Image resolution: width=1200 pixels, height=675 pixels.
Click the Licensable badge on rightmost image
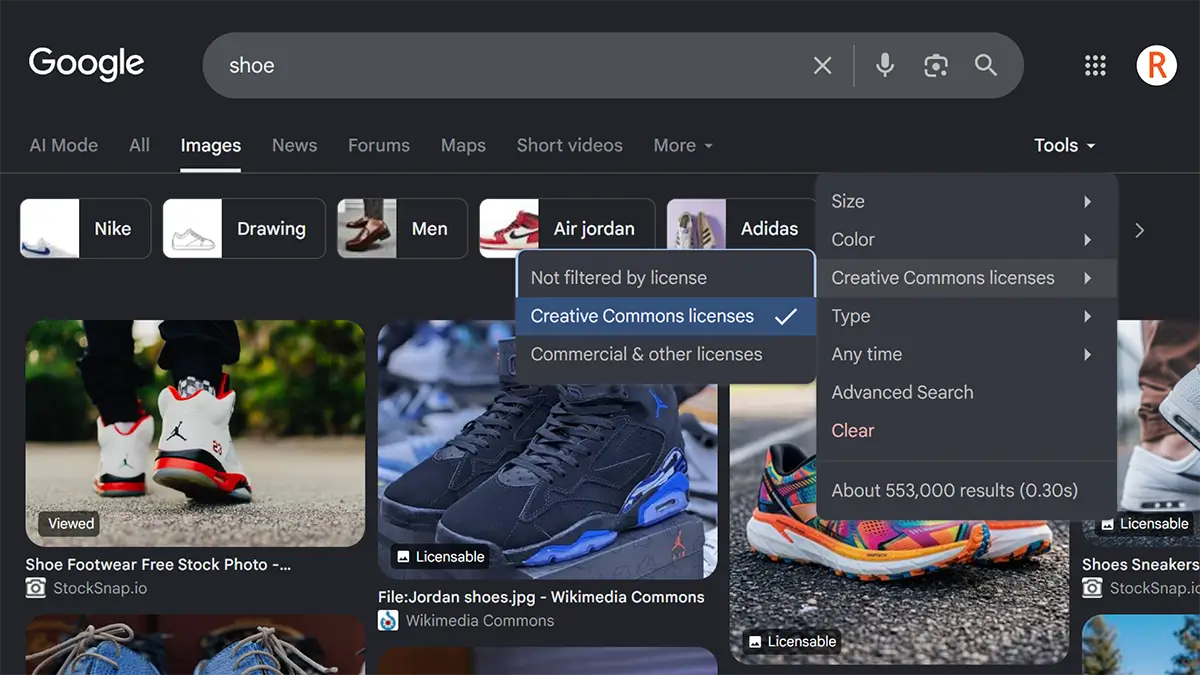point(1144,524)
